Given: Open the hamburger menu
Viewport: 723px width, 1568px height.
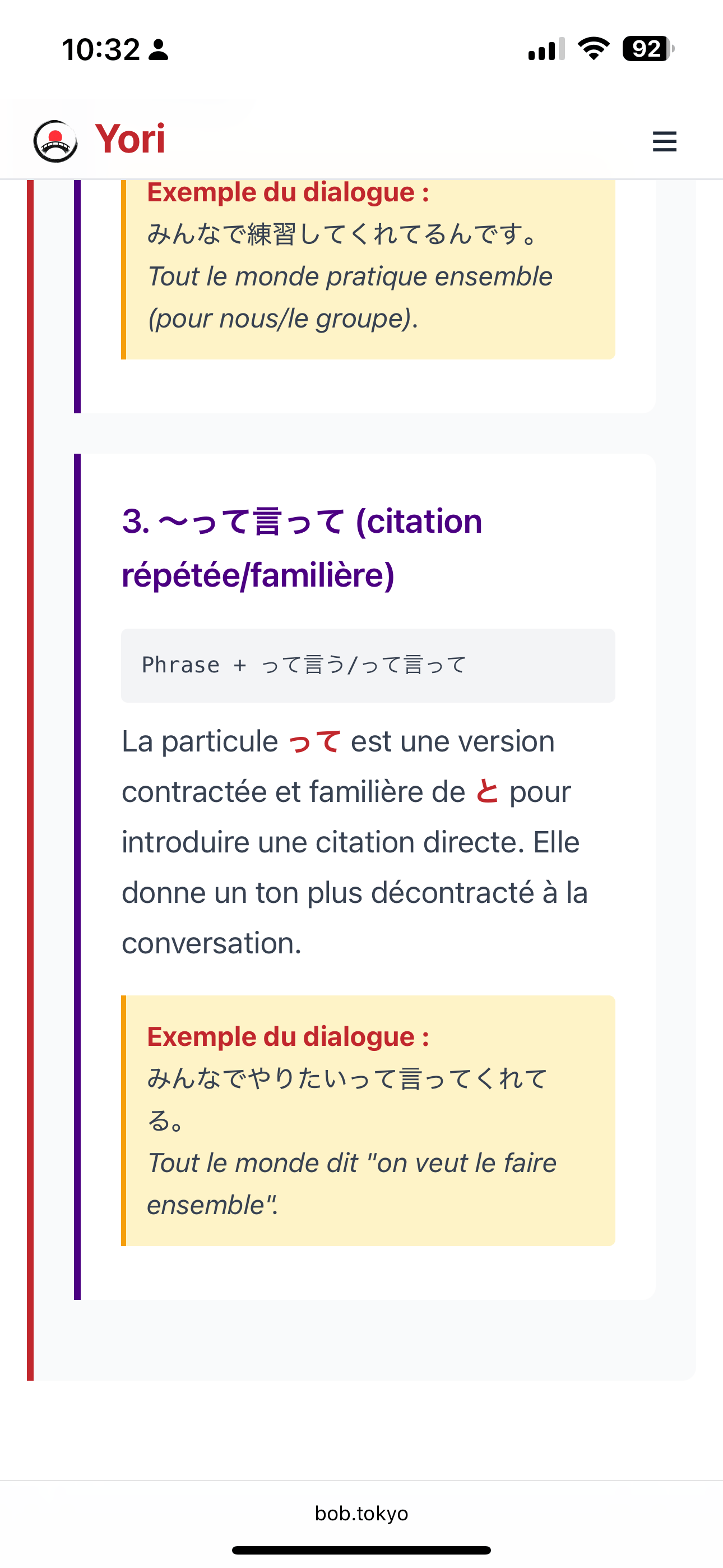Looking at the screenshot, I should click(664, 141).
